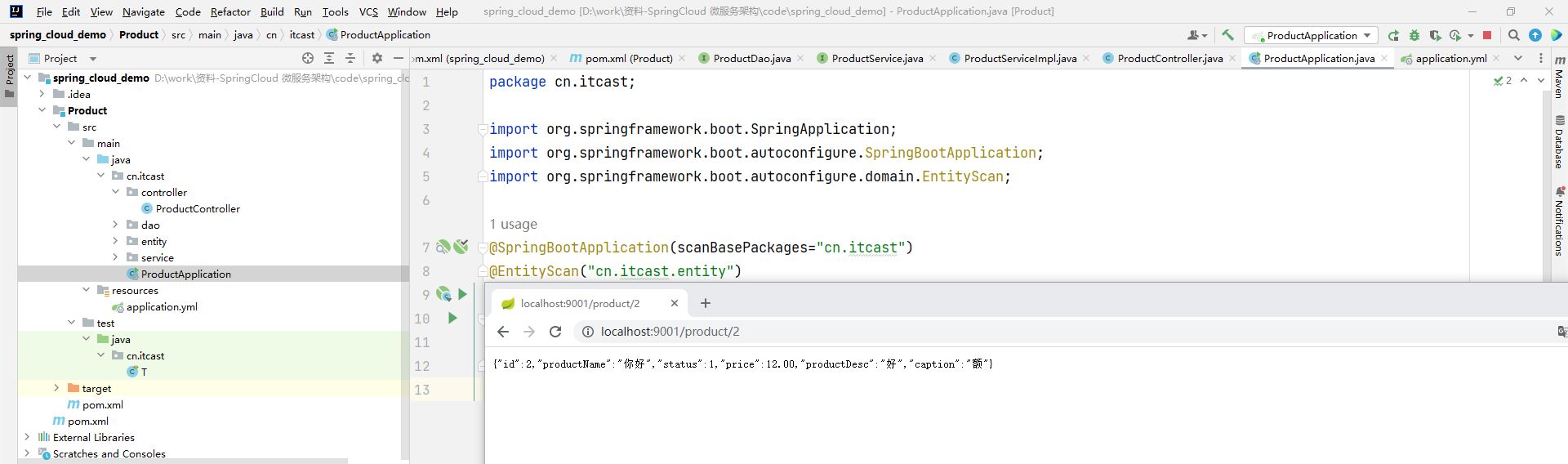Open the VCS menu
The width and height of the screenshot is (1568, 464).
click(368, 11)
